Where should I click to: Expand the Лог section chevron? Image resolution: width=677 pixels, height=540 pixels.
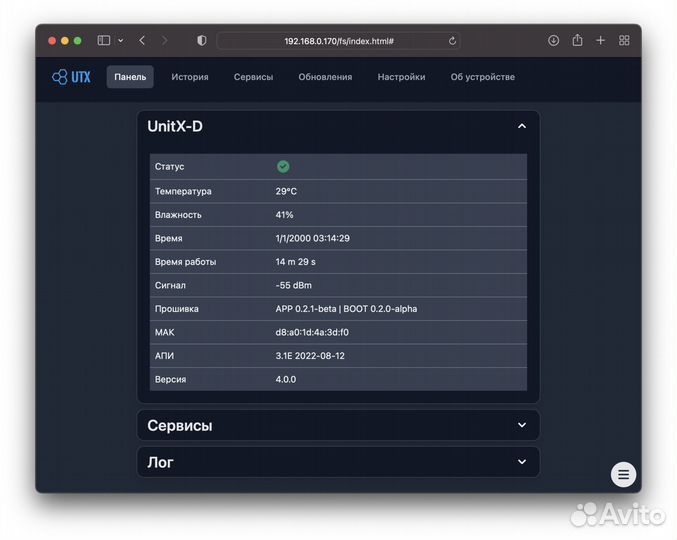[x=522, y=462]
